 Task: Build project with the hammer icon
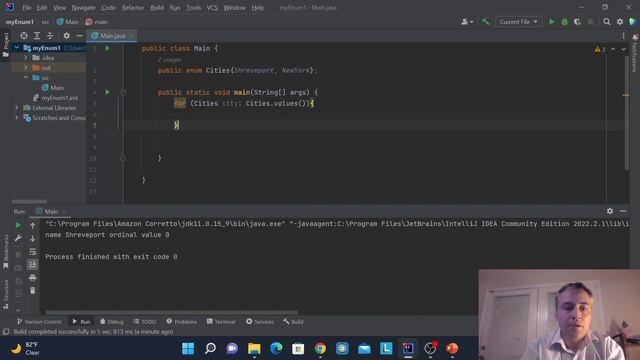(485, 22)
